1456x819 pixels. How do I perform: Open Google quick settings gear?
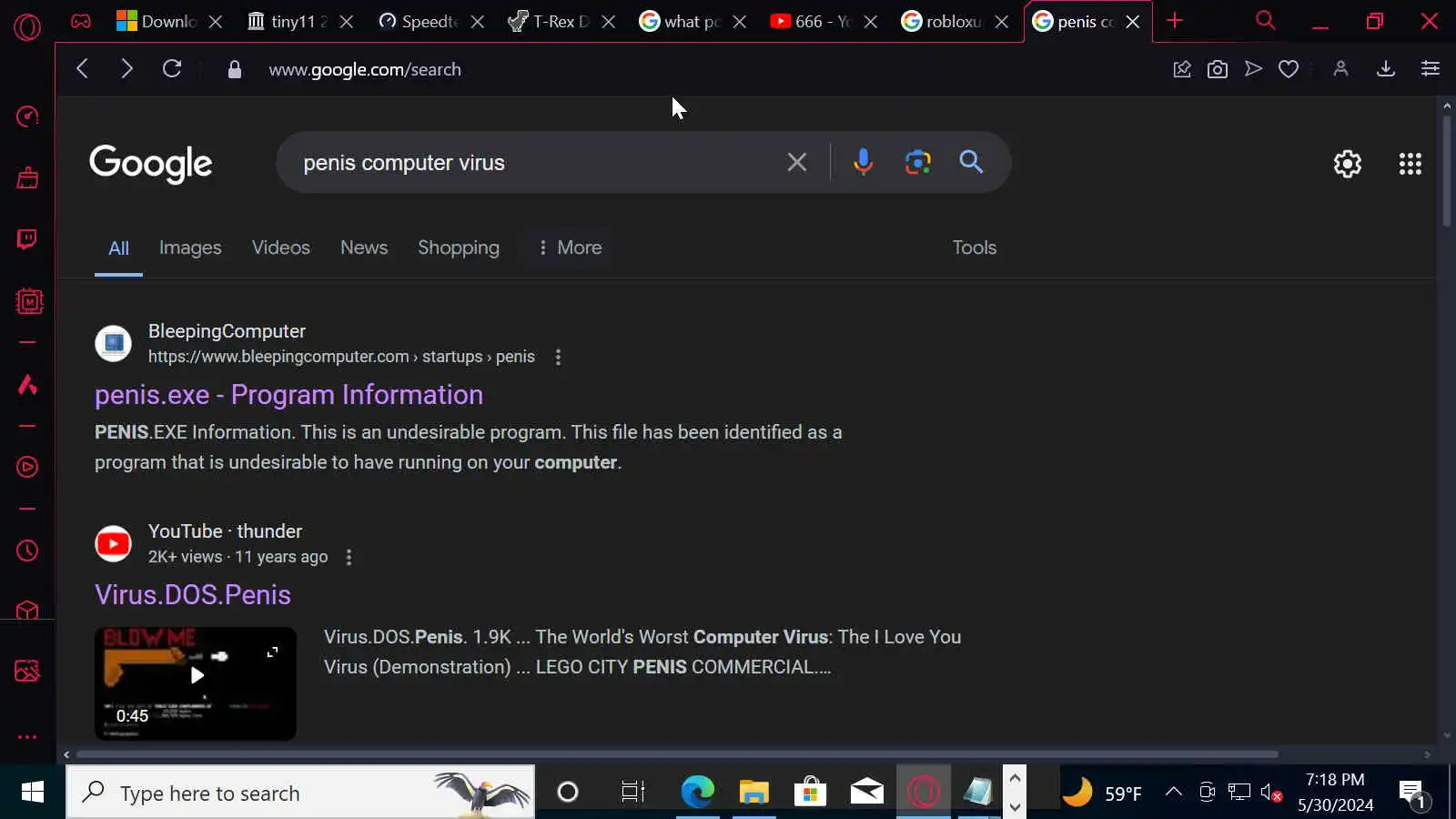click(x=1348, y=164)
